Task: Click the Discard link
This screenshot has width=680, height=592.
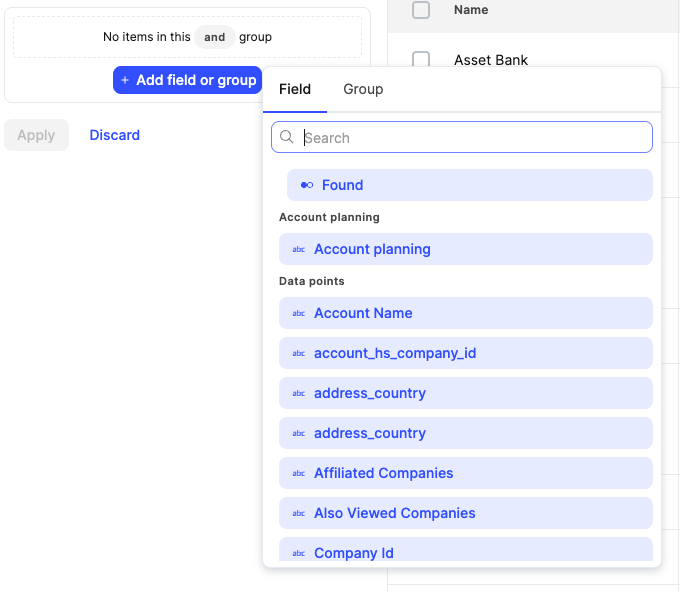Action: click(115, 135)
